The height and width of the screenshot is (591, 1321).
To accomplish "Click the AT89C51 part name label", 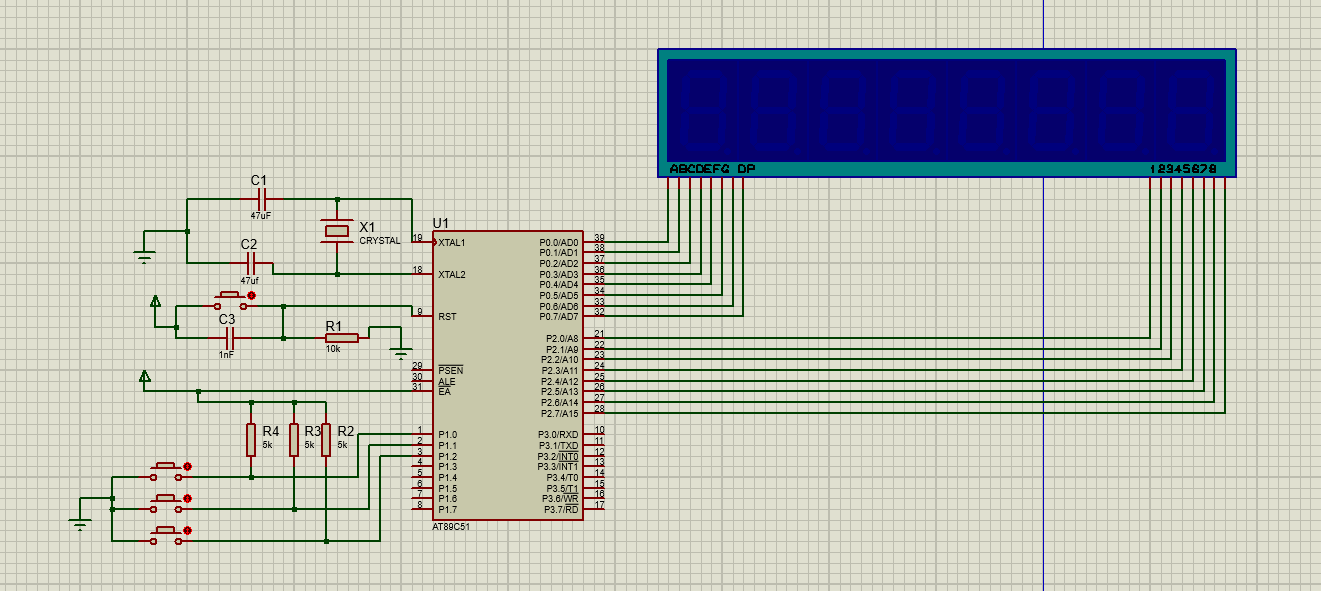I will pyautogui.click(x=451, y=527).
